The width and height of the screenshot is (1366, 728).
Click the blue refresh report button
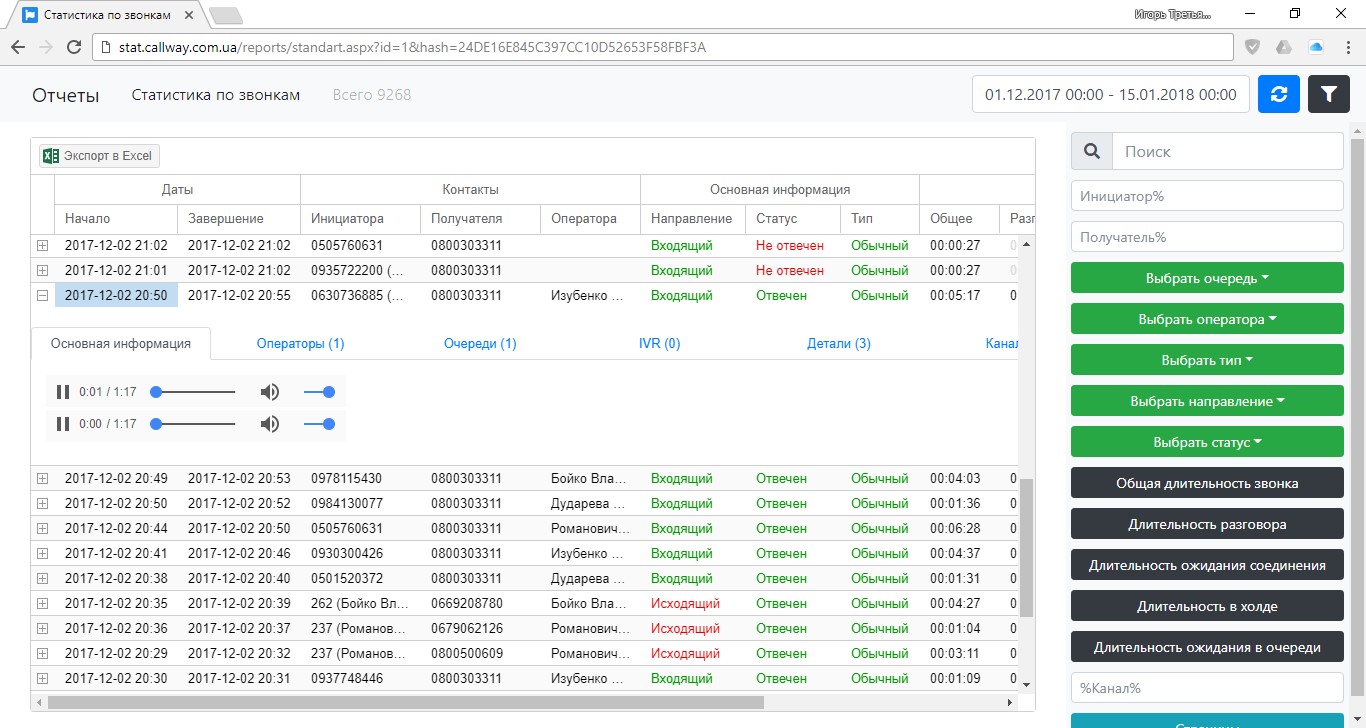(1278, 94)
